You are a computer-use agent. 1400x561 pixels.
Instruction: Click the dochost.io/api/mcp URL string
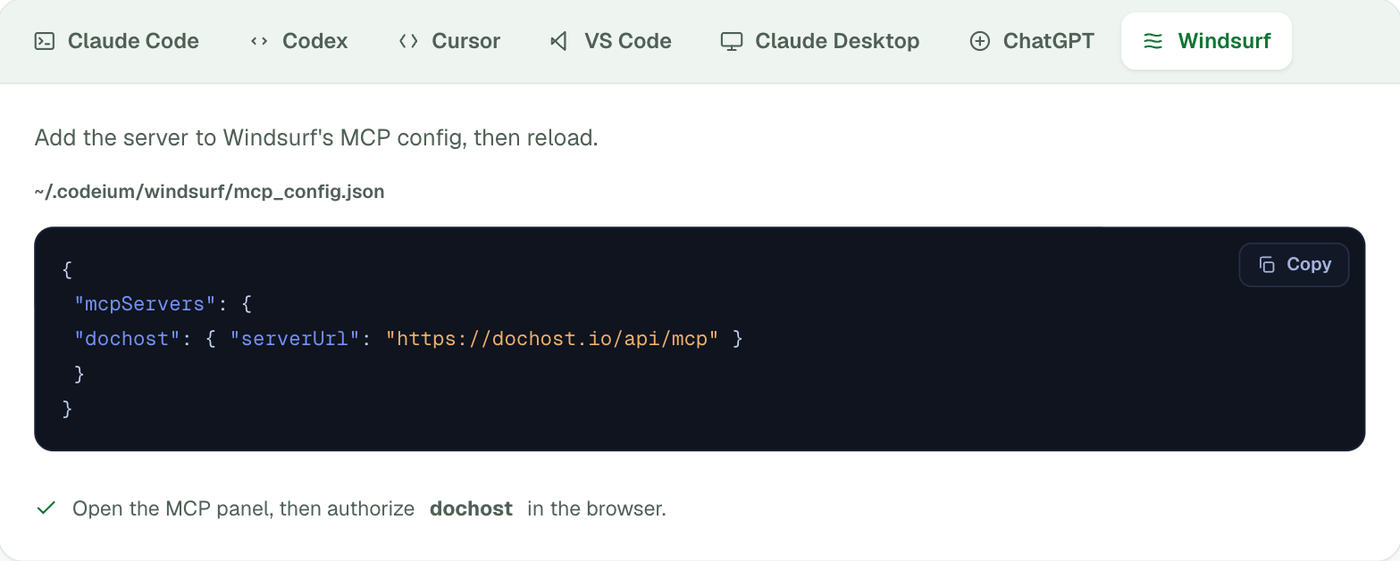click(552, 339)
